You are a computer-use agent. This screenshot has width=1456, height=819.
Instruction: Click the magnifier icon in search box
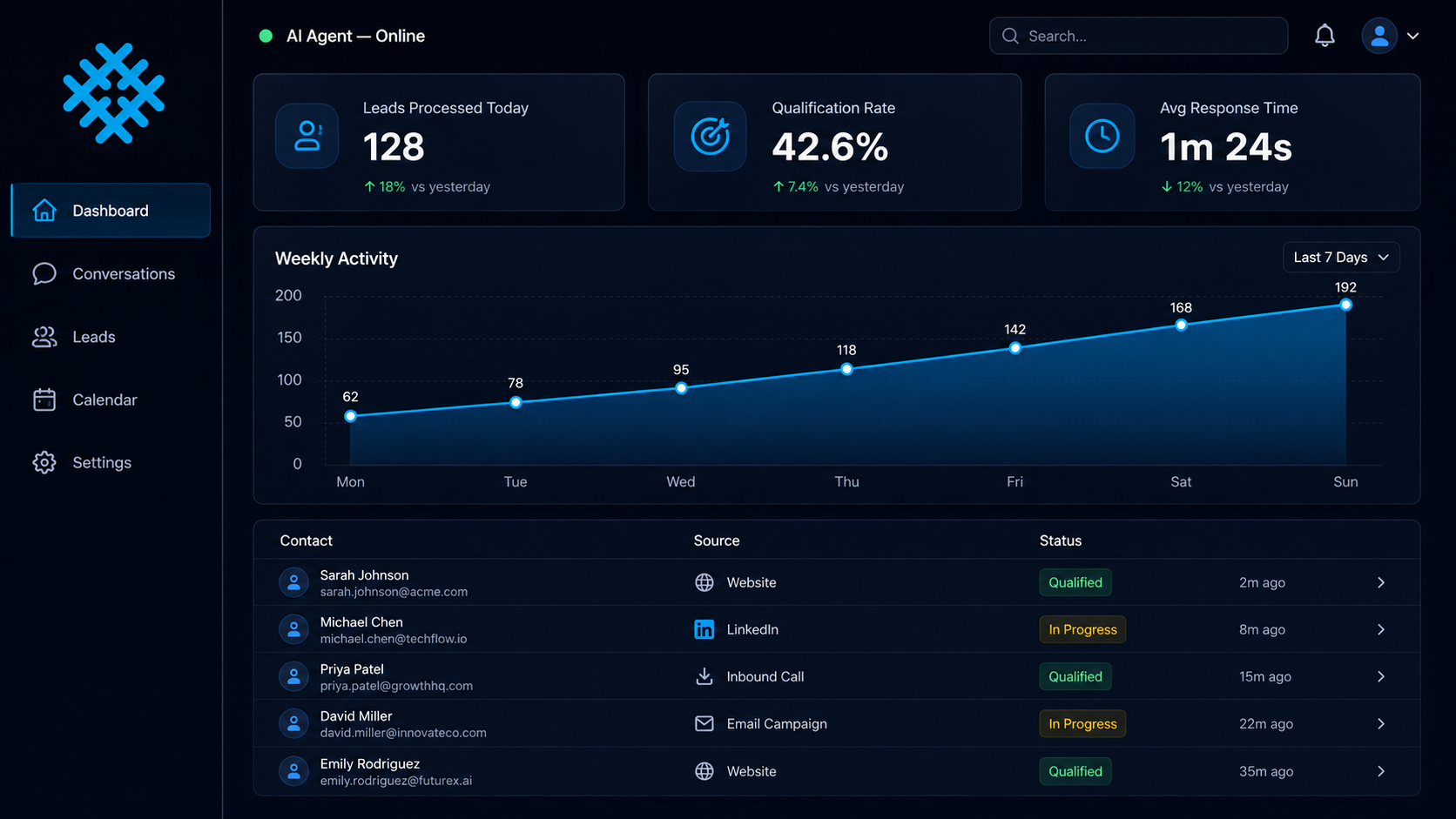(x=1010, y=36)
